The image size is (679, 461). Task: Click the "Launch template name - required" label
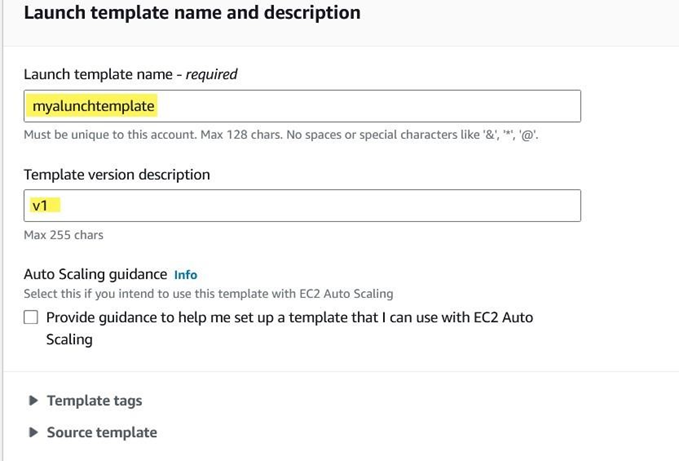130,74
